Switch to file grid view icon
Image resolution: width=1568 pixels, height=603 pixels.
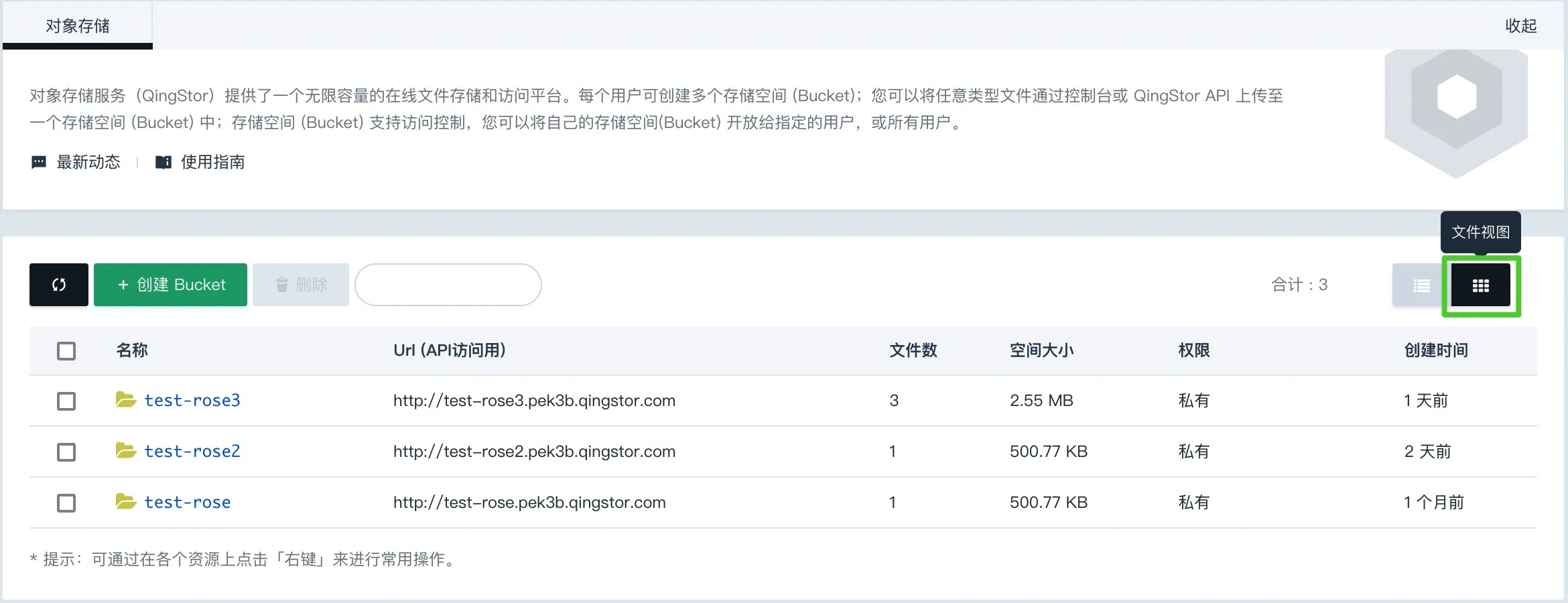(x=1480, y=285)
